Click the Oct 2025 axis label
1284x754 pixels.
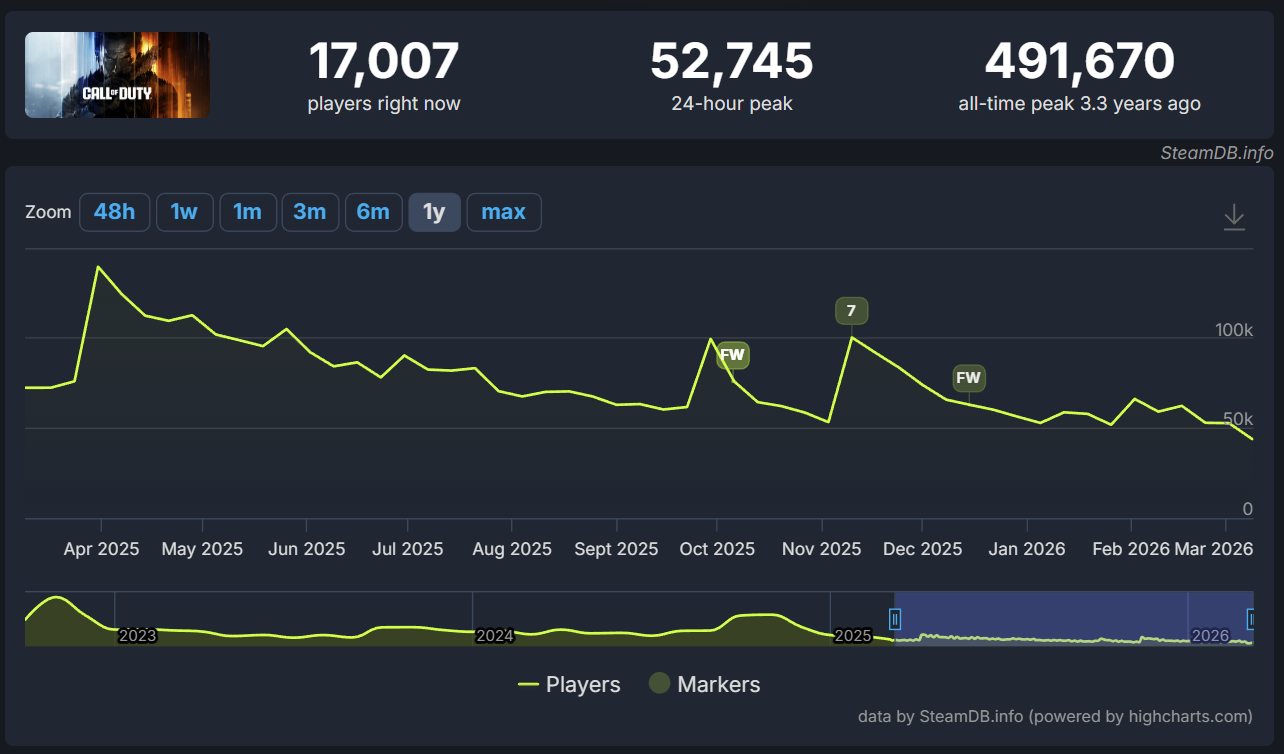pos(717,549)
